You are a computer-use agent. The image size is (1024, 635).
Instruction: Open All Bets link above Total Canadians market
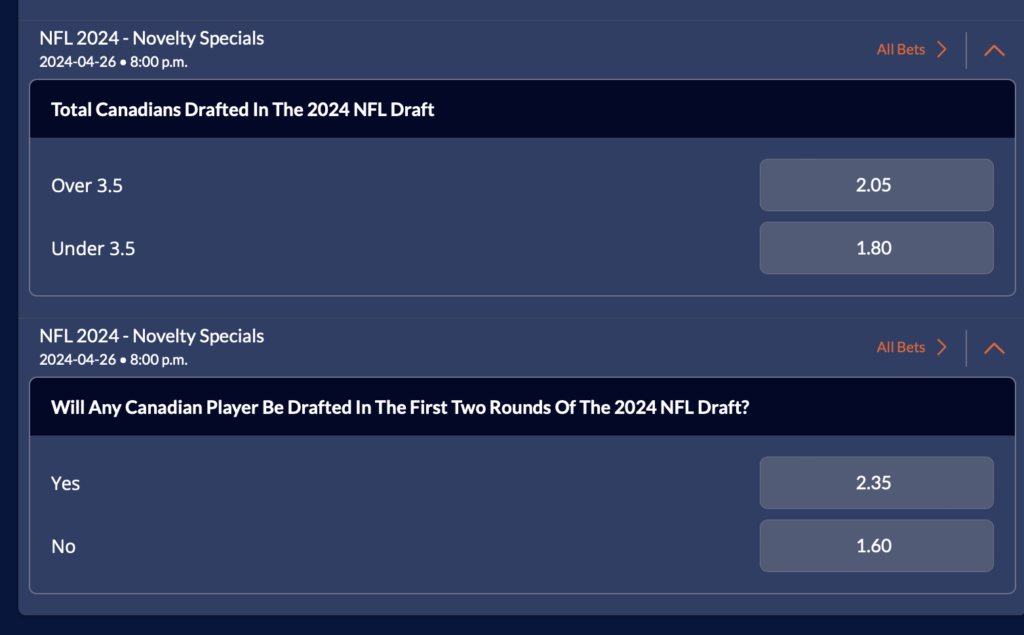coord(901,50)
